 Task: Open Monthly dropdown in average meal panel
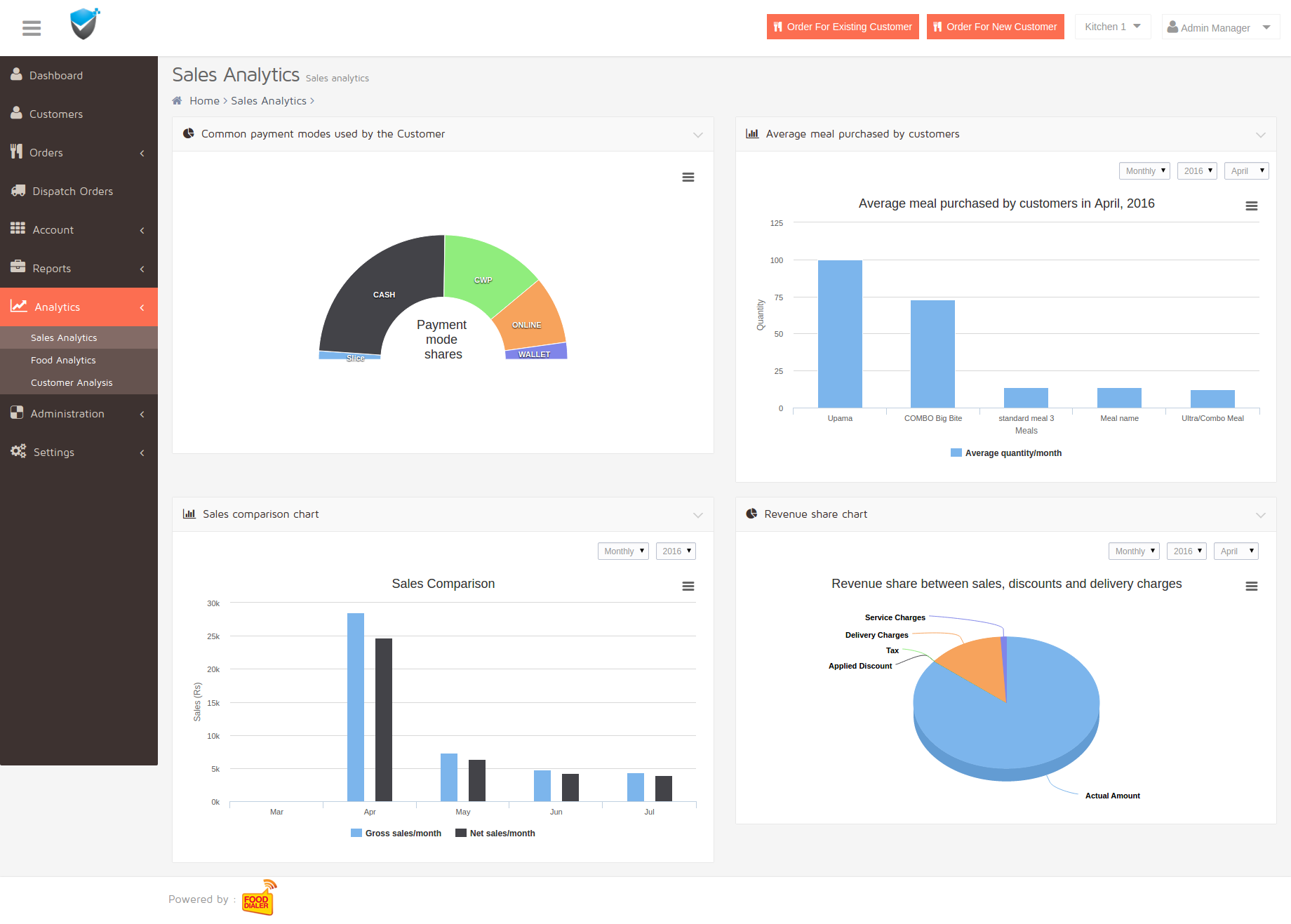tap(1144, 170)
